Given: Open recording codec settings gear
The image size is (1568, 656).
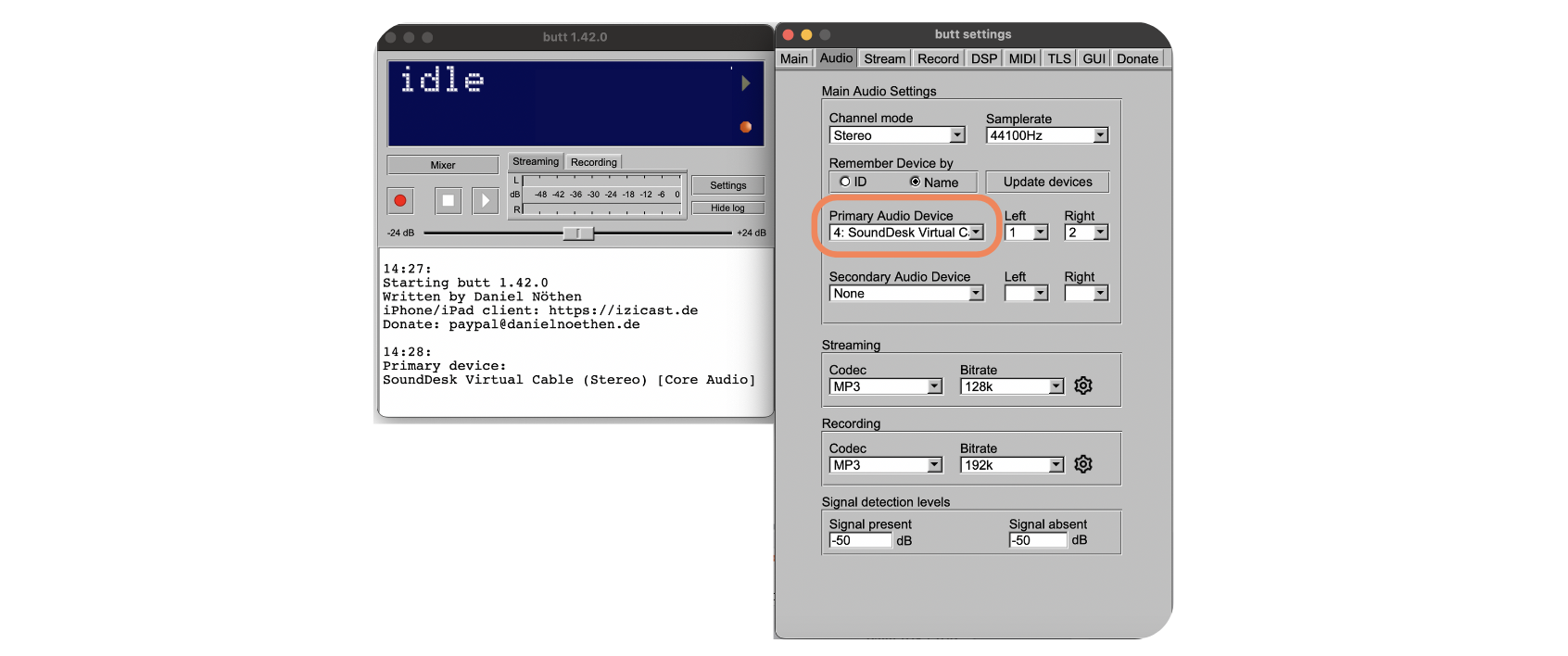Looking at the screenshot, I should [x=1083, y=464].
